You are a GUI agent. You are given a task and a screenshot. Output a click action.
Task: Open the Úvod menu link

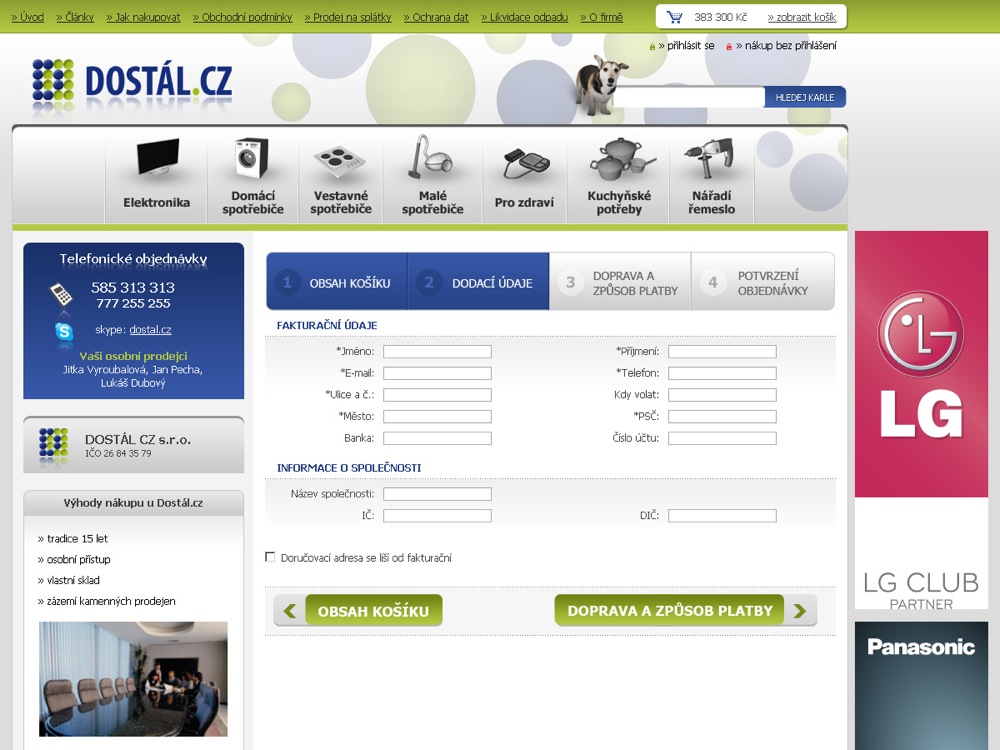point(27,17)
